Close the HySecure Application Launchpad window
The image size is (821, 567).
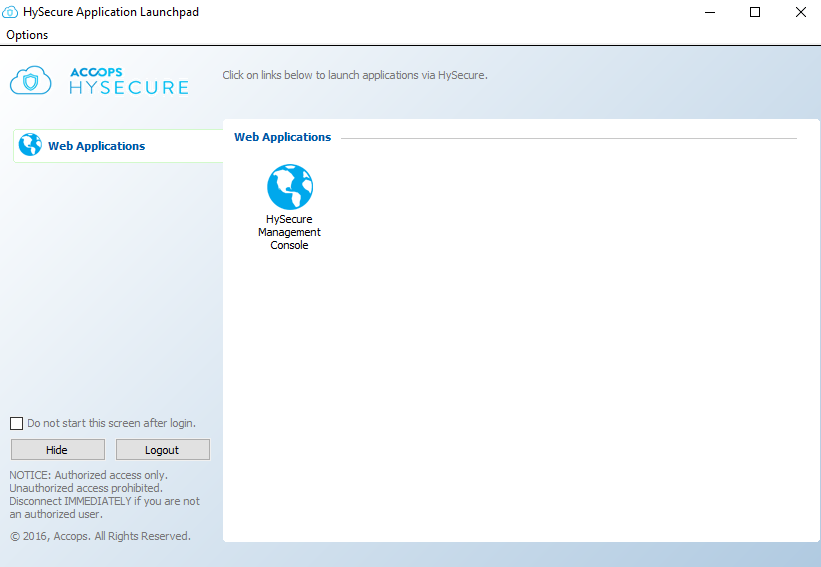[x=801, y=12]
